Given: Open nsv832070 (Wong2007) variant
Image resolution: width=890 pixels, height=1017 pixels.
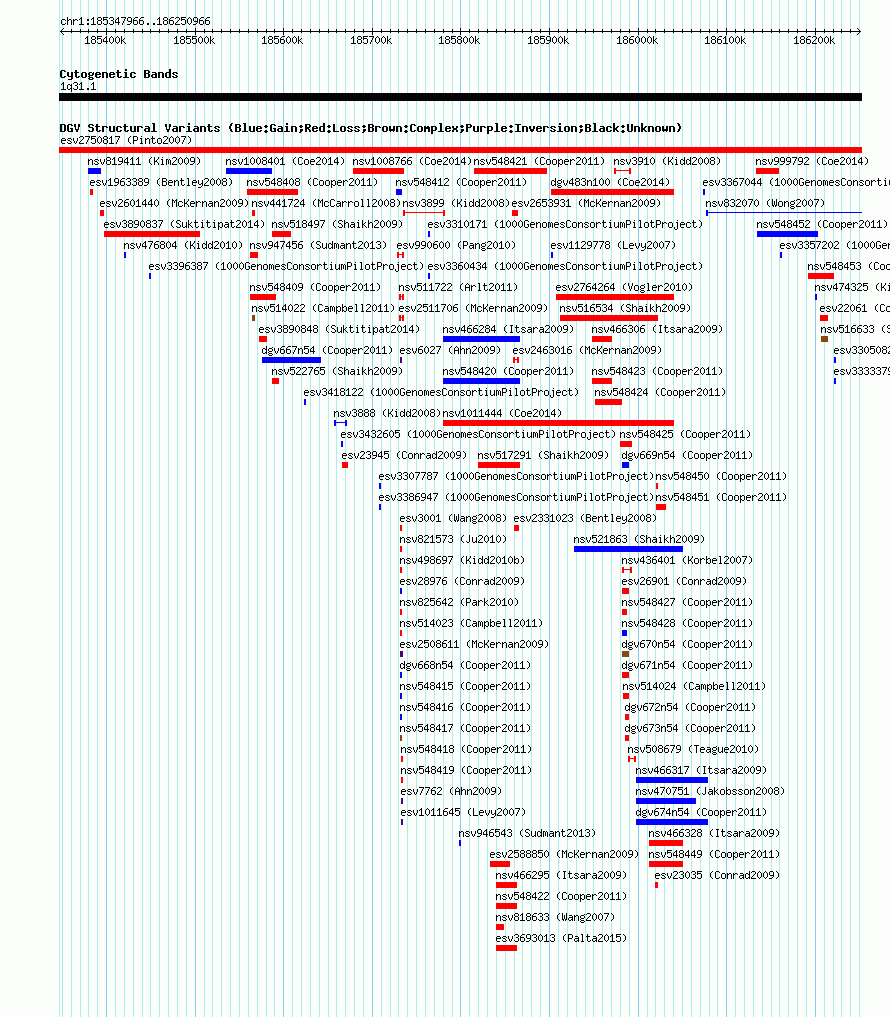Looking at the screenshot, I should 765,203.
